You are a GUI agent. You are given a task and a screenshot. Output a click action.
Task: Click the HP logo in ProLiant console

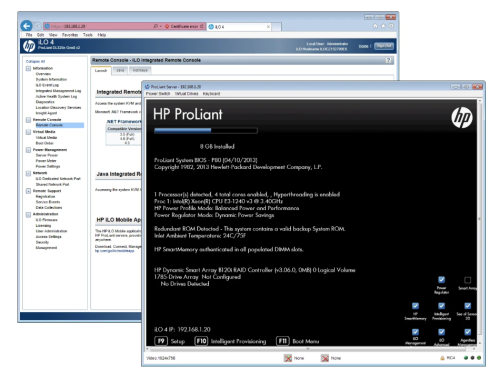point(462,118)
